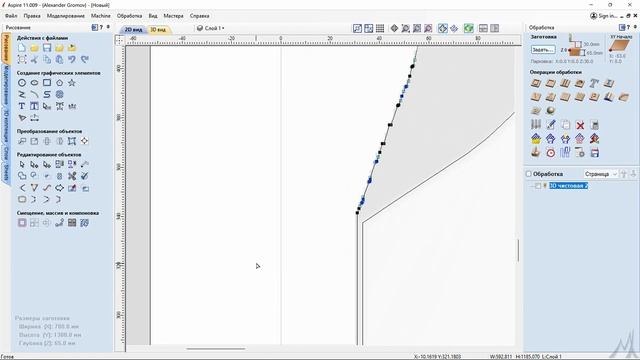This screenshot has width=640, height=360.
Task: Click Sign in account link
Action: (x=604, y=16)
